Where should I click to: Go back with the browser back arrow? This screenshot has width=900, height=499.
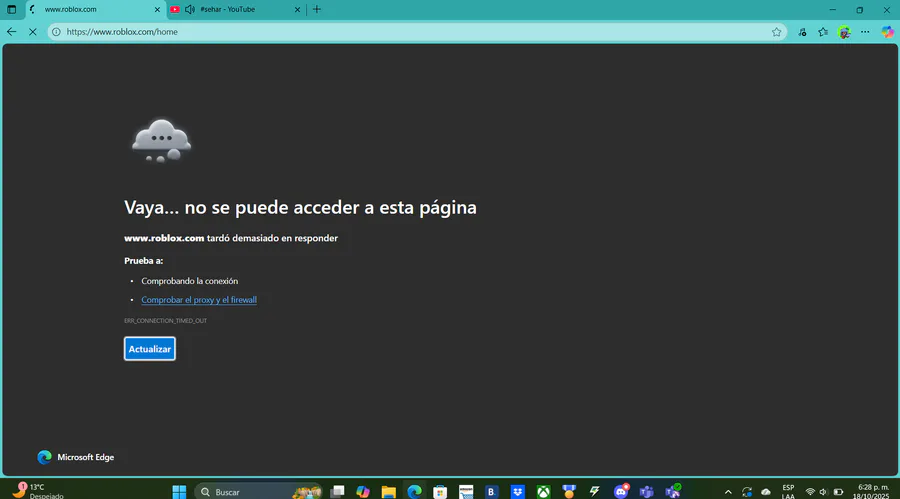[11, 32]
